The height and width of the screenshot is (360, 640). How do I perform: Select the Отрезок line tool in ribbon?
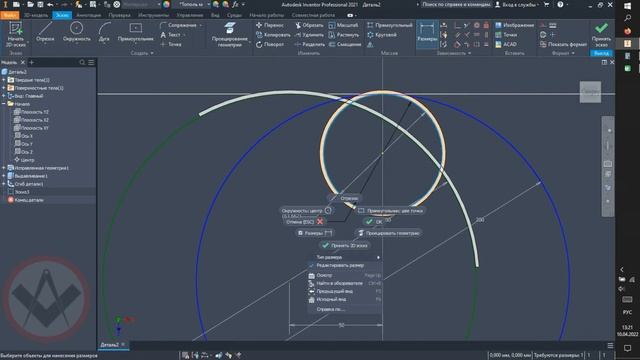(x=45, y=32)
